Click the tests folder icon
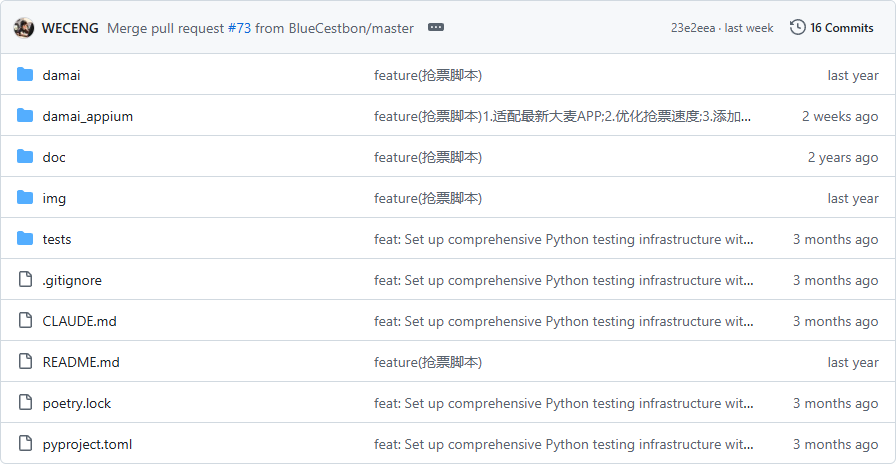 tap(25, 239)
